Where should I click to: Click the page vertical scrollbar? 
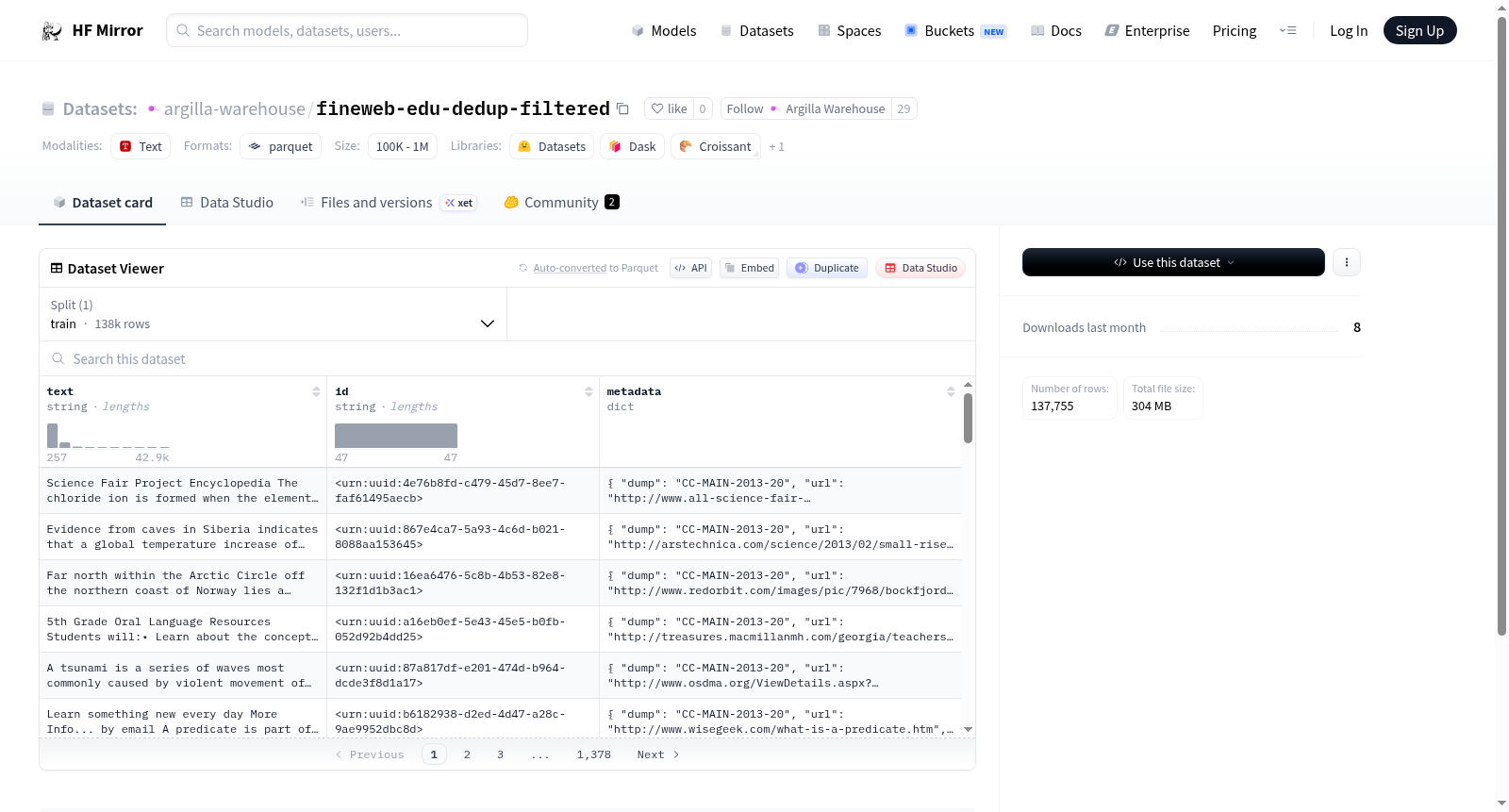tap(1501, 325)
